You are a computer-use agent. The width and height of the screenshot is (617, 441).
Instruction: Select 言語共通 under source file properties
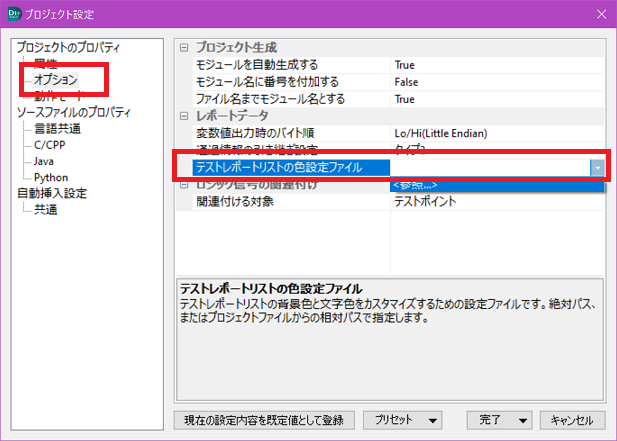coord(57,128)
